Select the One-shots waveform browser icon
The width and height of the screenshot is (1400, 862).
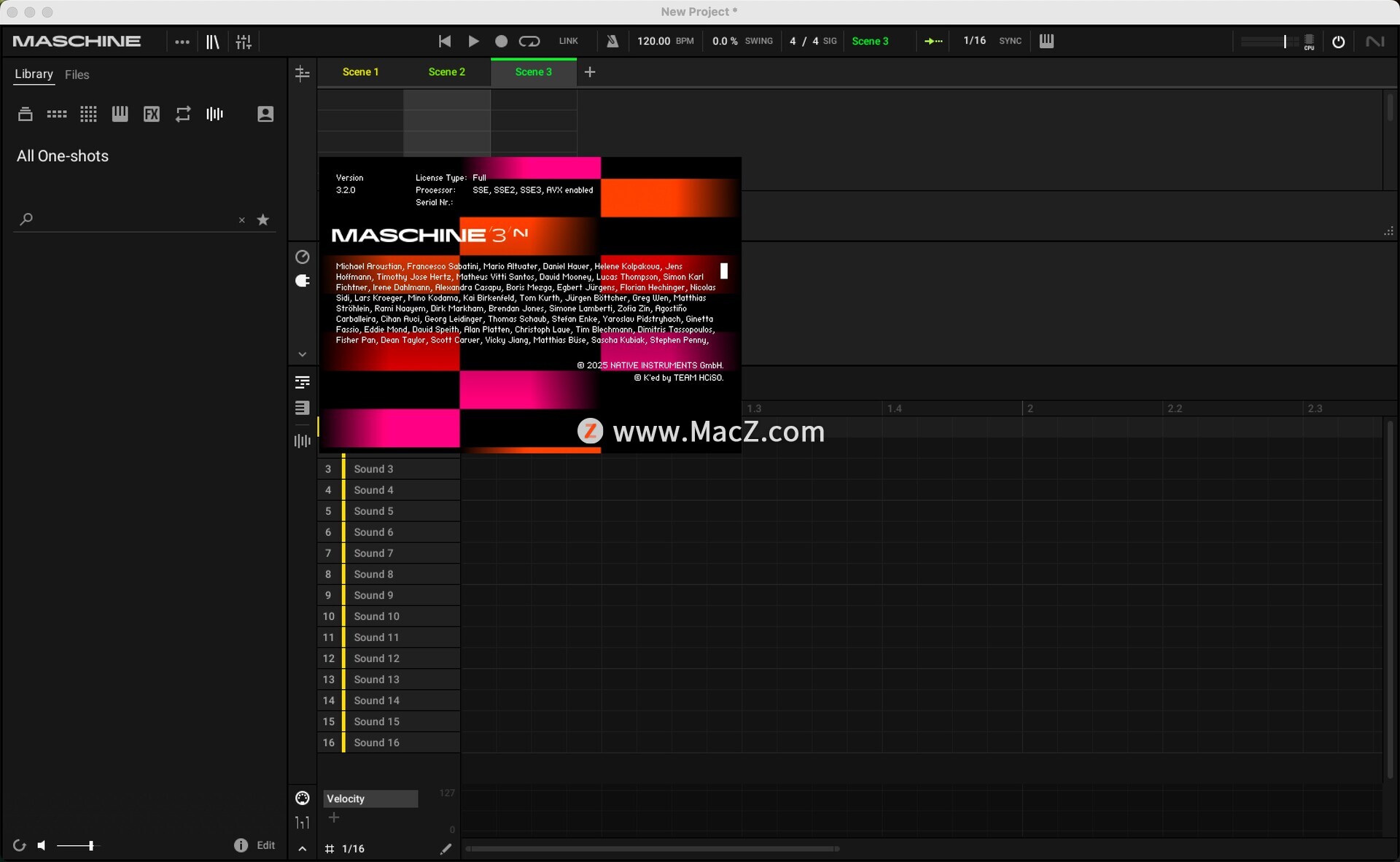(x=214, y=114)
